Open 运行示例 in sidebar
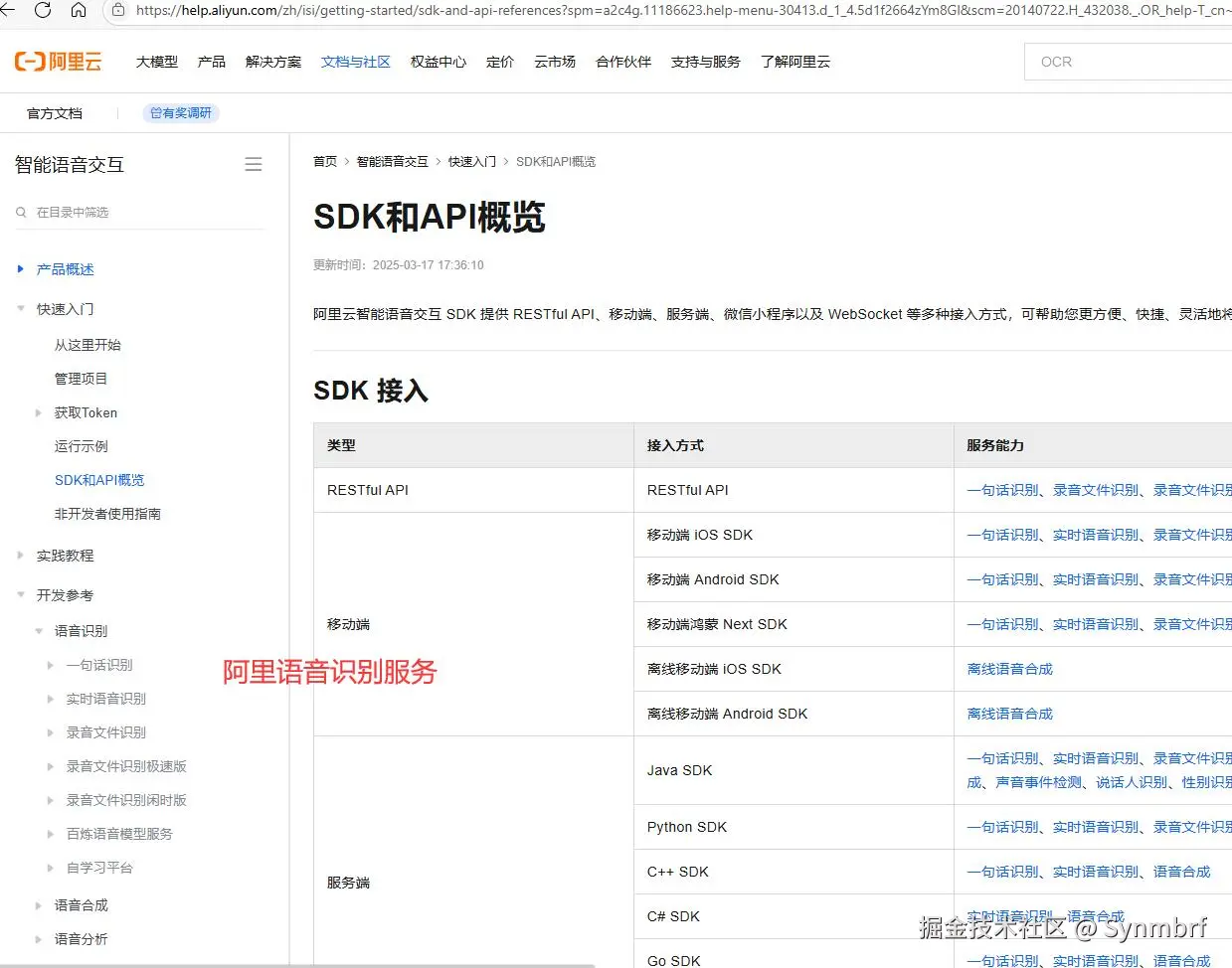 click(x=81, y=446)
